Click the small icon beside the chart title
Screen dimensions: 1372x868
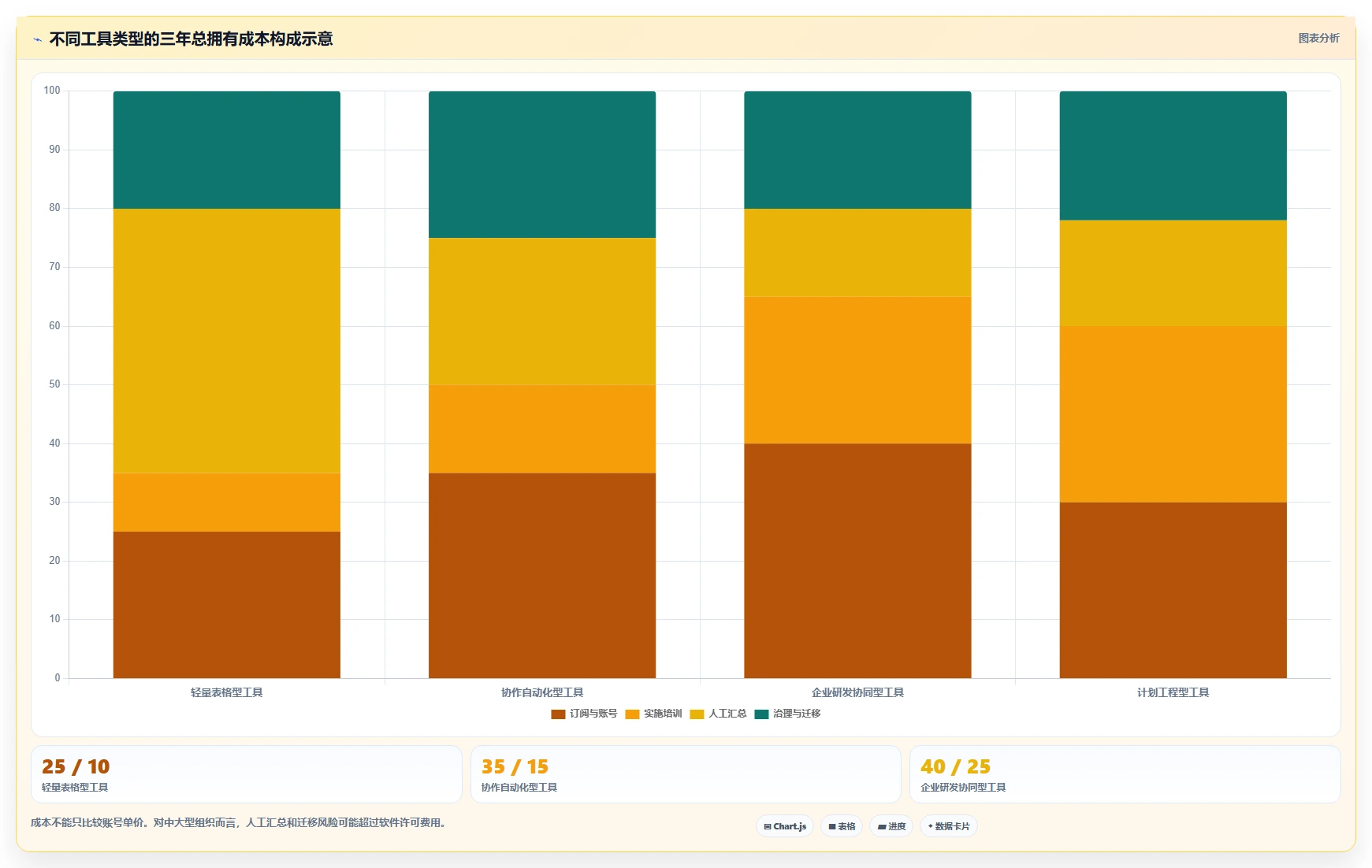click(x=37, y=39)
